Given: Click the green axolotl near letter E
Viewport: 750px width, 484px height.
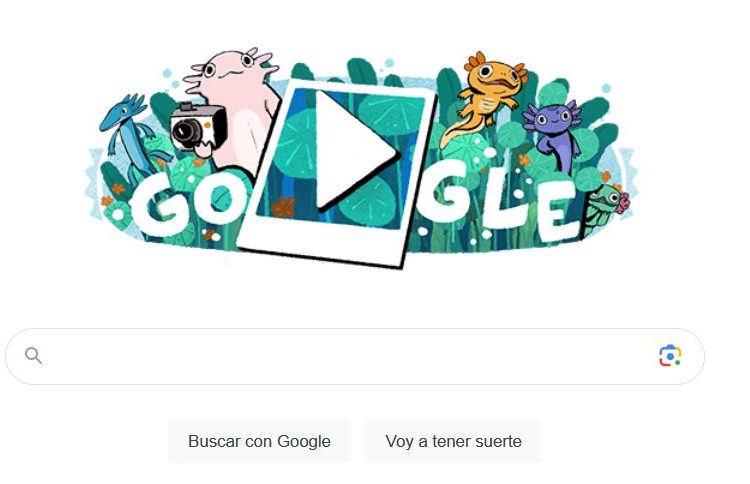Looking at the screenshot, I should pos(605,208).
